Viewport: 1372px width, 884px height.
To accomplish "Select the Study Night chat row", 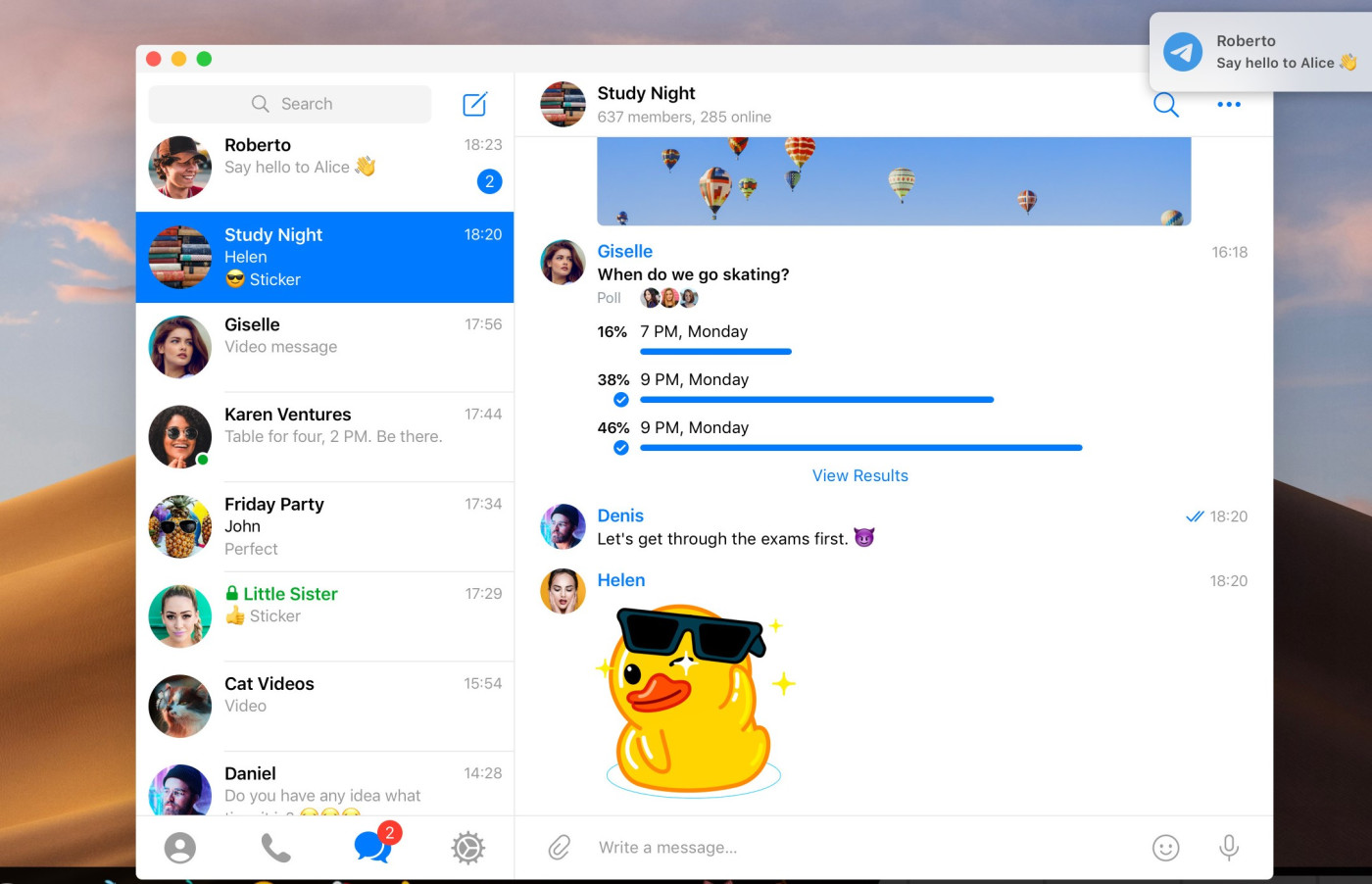I will click(324, 257).
